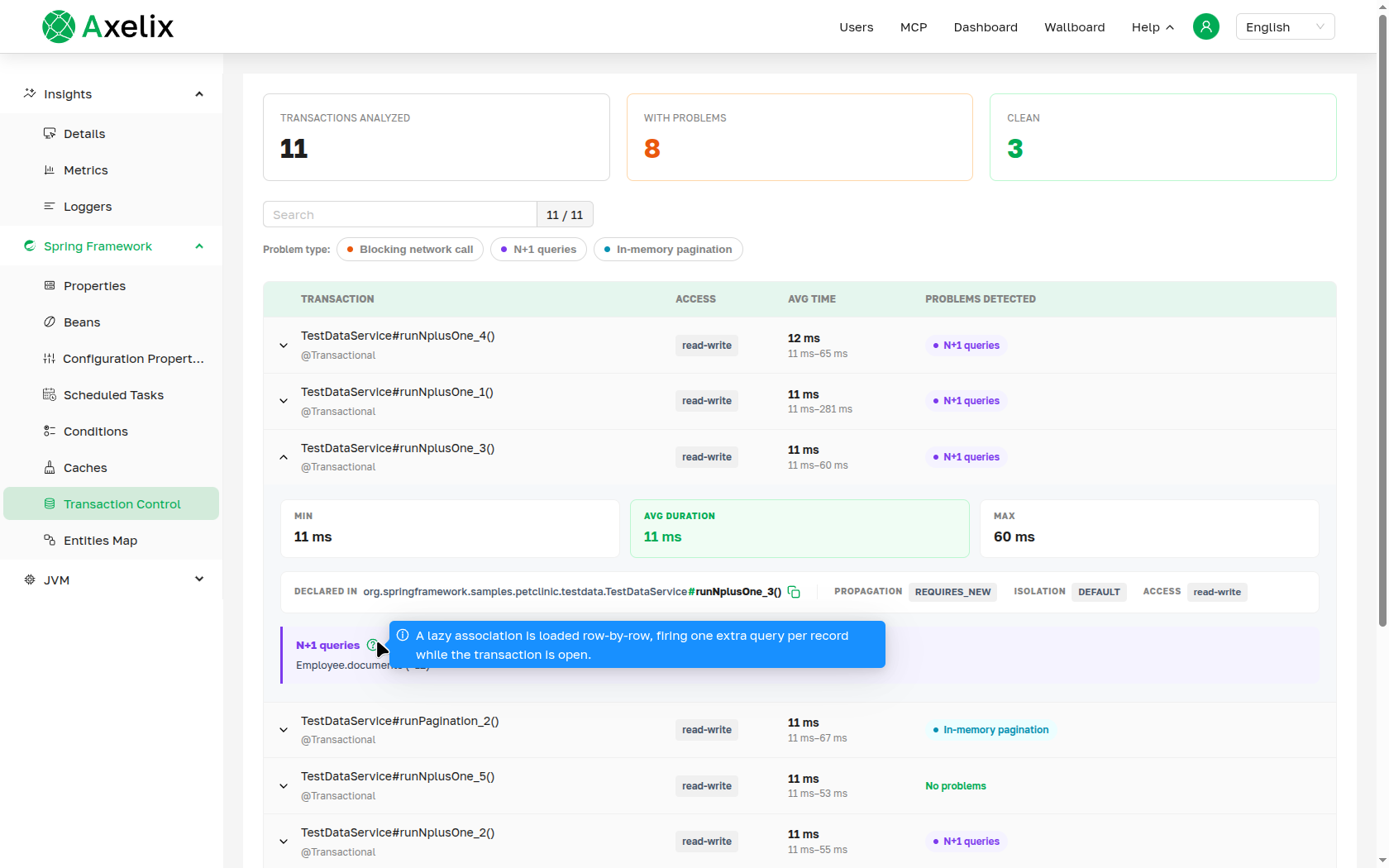Click the DEFAULT isolation badge
The height and width of the screenshot is (868, 1389).
tap(1099, 592)
